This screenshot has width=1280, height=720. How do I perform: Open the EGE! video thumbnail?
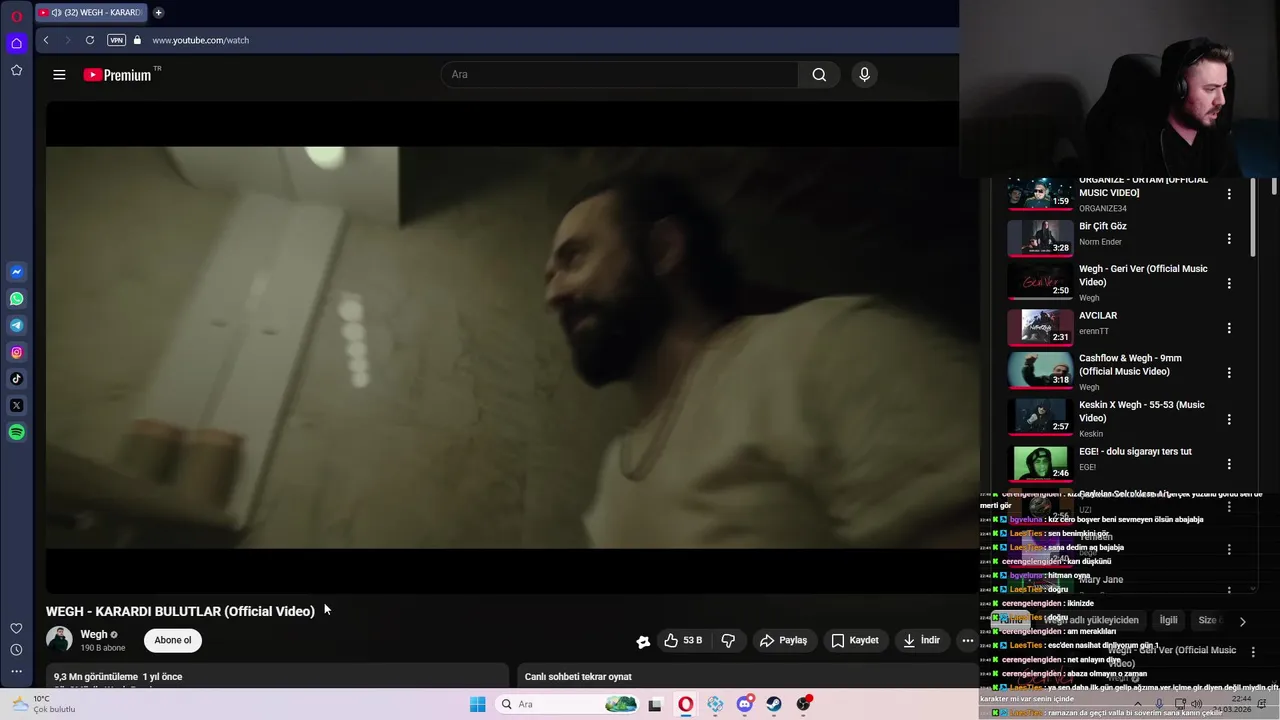click(1040, 463)
